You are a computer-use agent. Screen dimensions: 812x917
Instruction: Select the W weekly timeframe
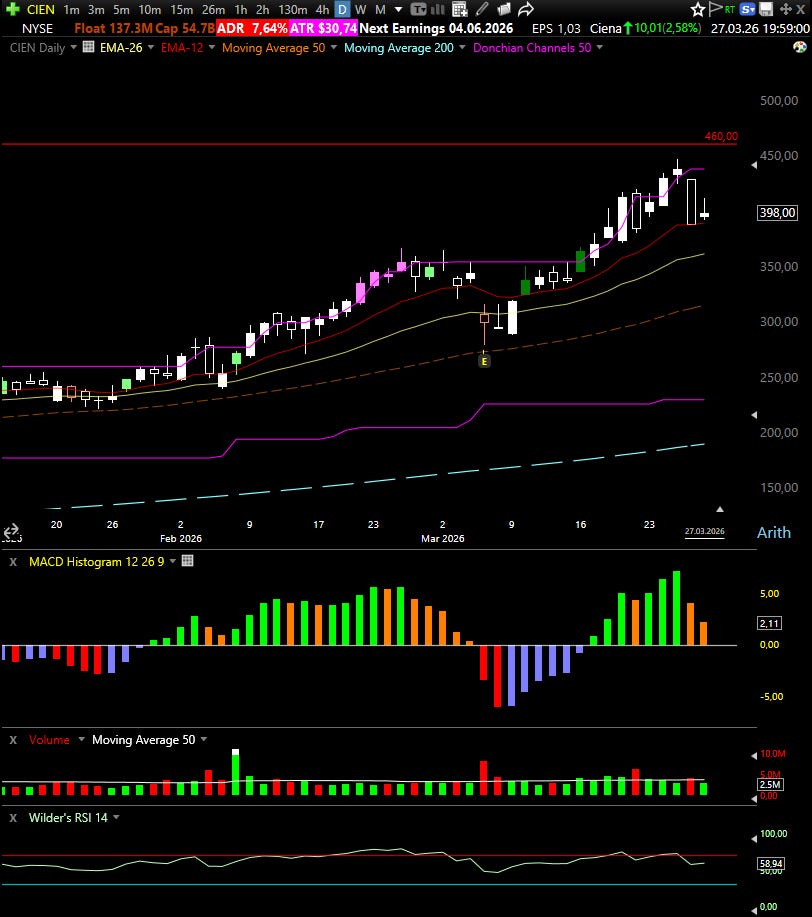pos(360,9)
